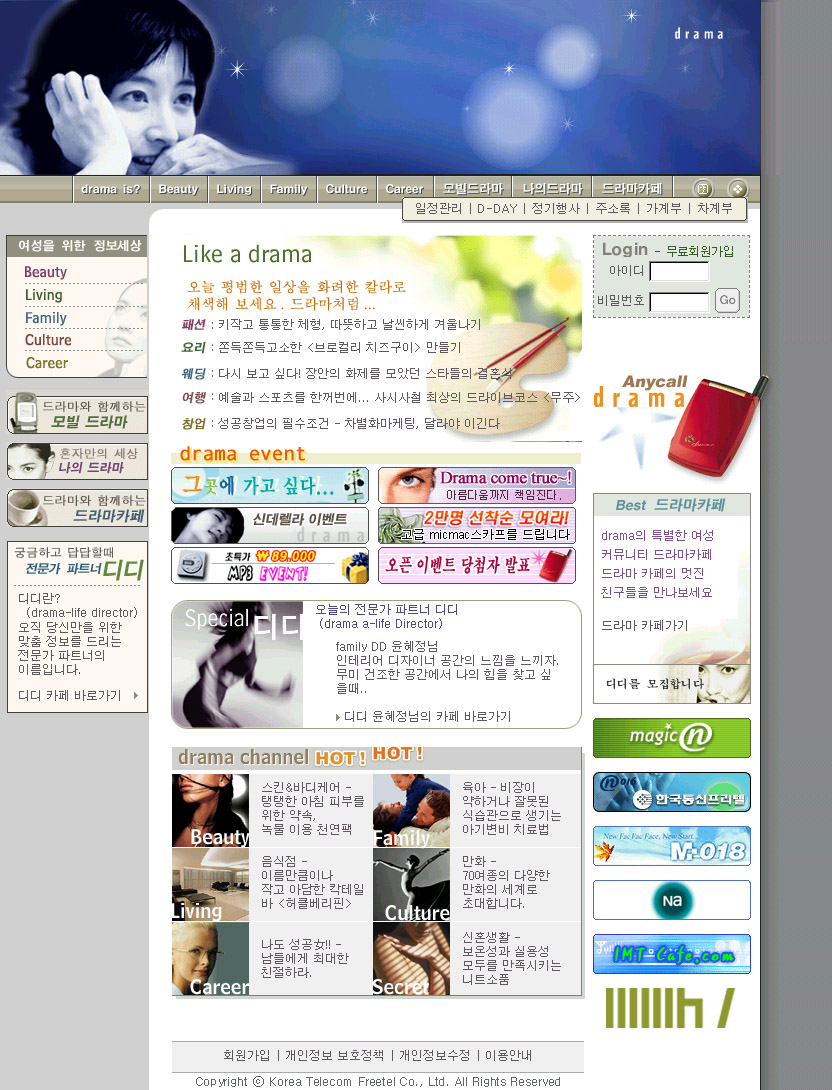The height and width of the screenshot is (1090, 832).
Task: Open the n016 한국통신프리텔 banner
Action: tap(671, 792)
